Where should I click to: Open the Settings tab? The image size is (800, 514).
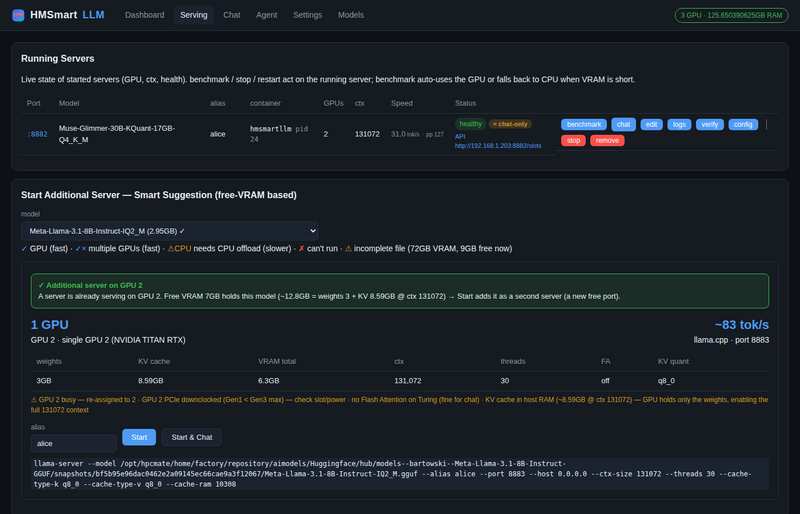pos(307,15)
